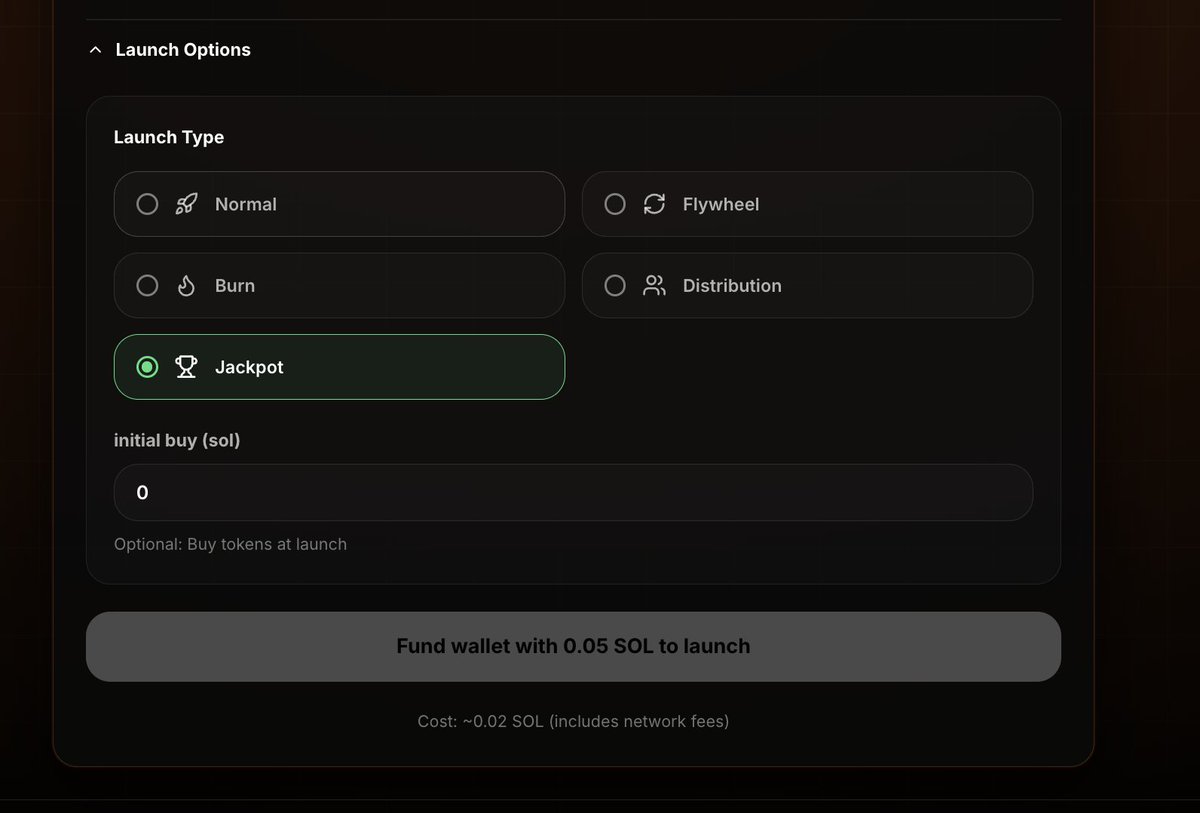This screenshot has height=813, width=1200.
Task: Select the Distribution radio button
Action: coord(615,286)
